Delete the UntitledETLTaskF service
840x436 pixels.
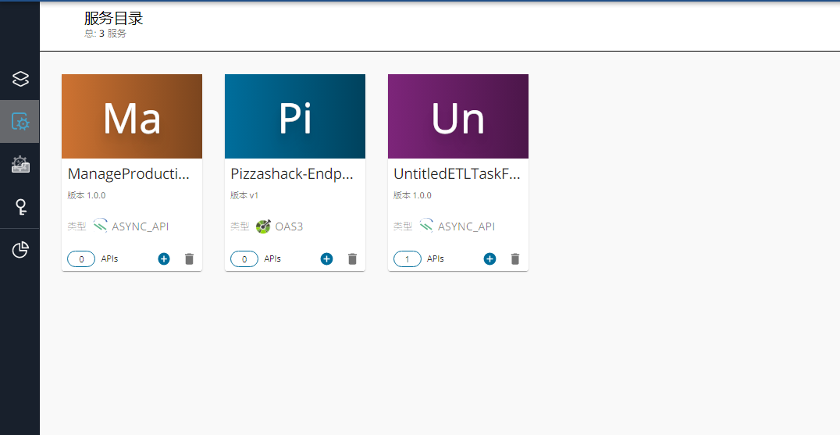tap(515, 259)
